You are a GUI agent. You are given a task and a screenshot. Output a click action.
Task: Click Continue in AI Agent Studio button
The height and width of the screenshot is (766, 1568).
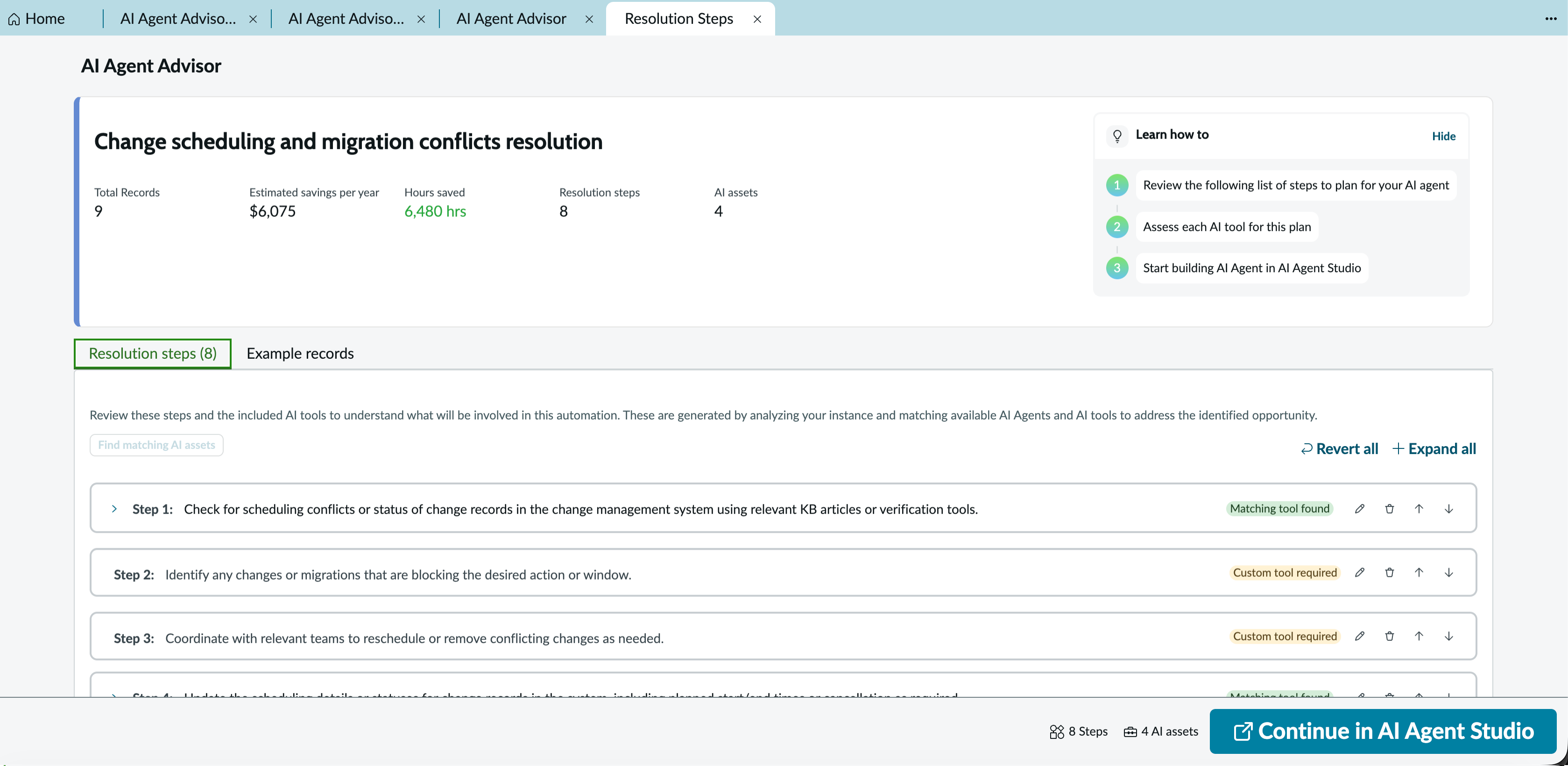click(x=1383, y=731)
